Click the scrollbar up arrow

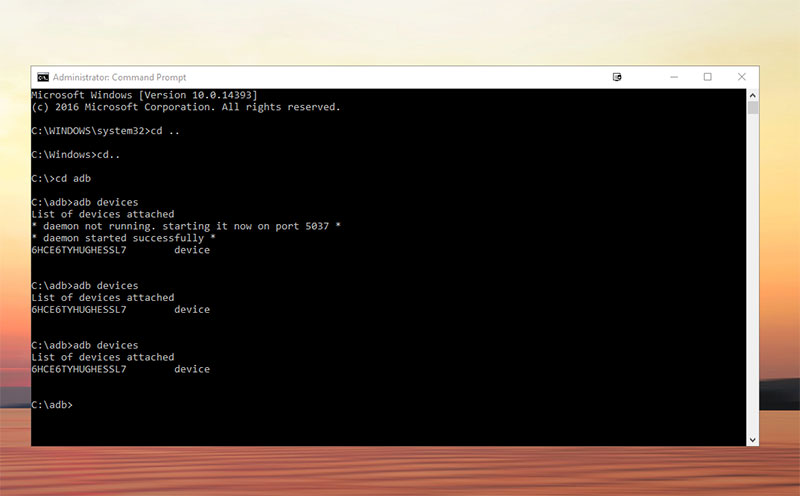pos(753,95)
